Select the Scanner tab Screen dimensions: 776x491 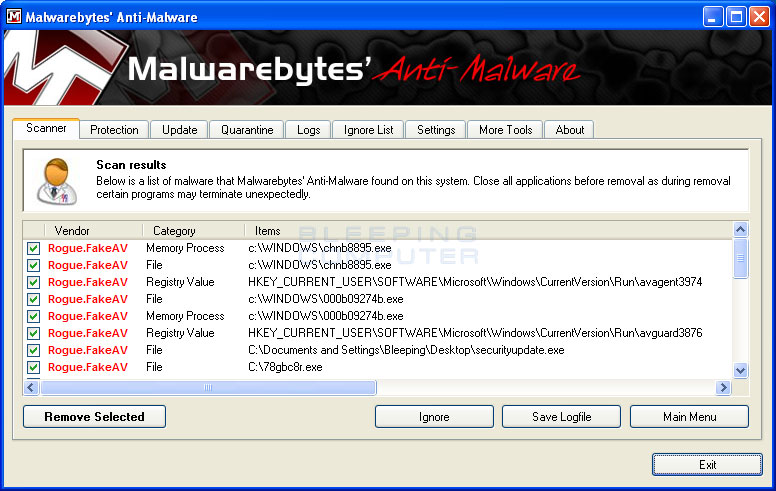(46, 128)
